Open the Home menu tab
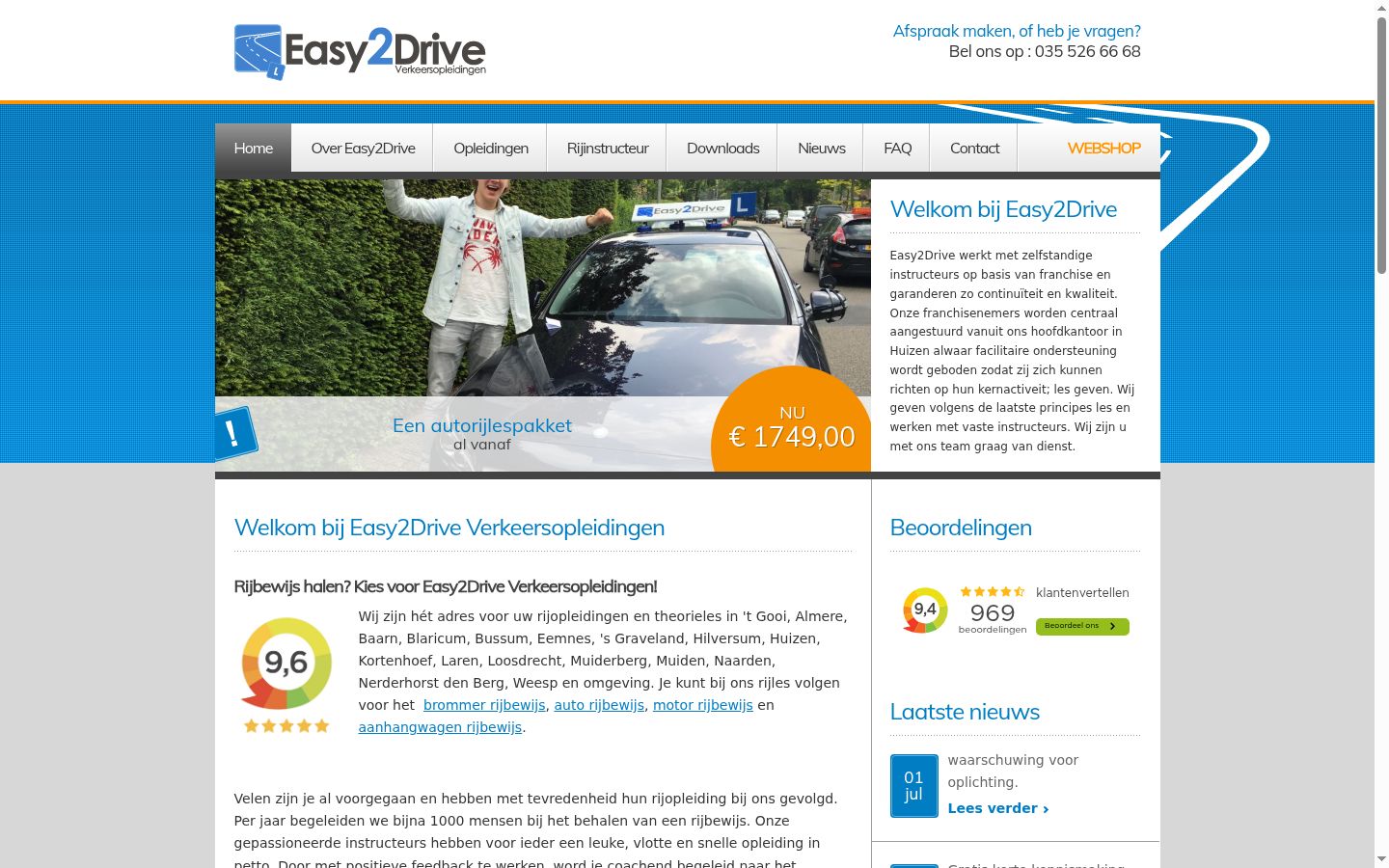Image resolution: width=1389 pixels, height=868 pixels. (253, 148)
